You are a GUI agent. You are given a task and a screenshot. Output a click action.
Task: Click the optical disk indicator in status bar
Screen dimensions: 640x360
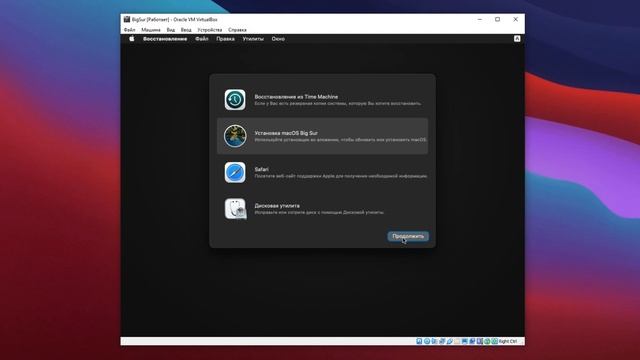click(x=427, y=341)
